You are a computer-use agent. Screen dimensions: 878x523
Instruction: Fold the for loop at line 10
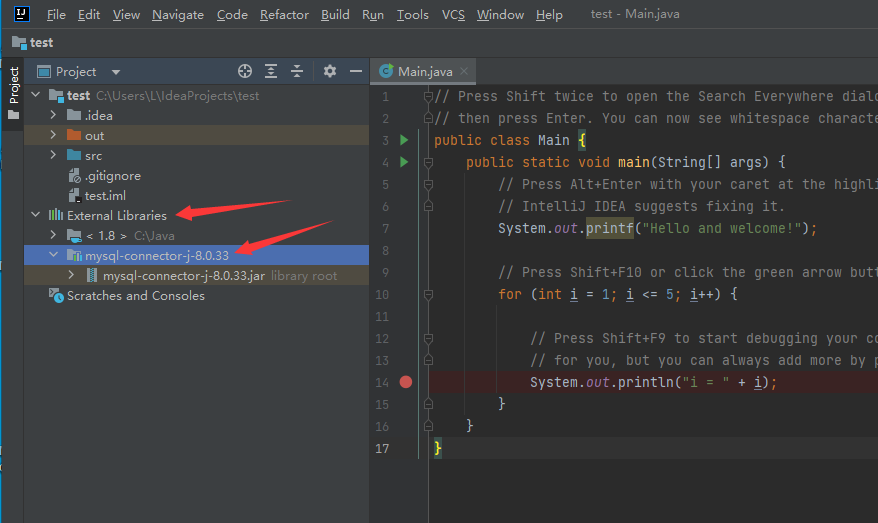pos(428,294)
